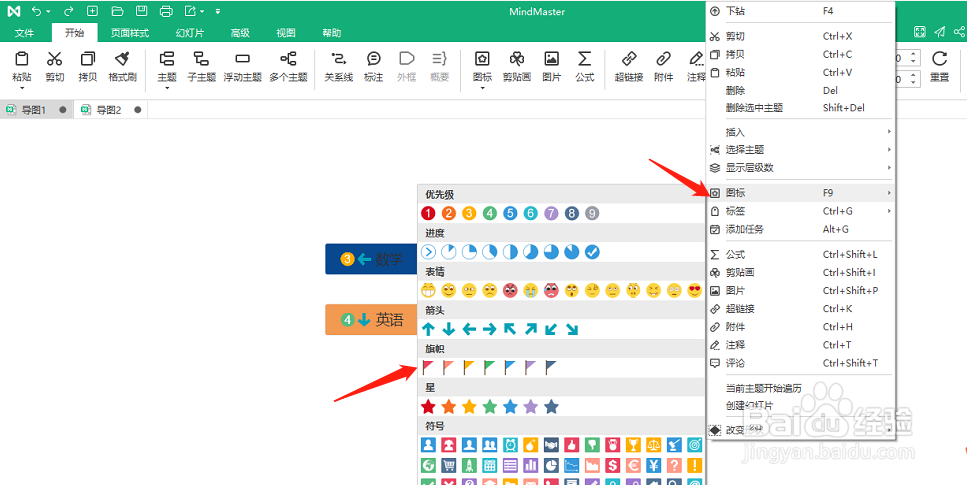
Task: Choose the checkmark complete progress icon
Action: [592, 252]
